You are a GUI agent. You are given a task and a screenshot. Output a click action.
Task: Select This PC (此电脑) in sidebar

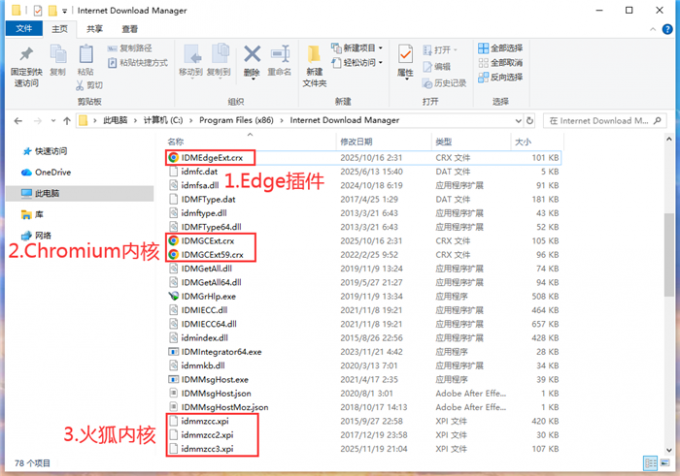[80, 193]
